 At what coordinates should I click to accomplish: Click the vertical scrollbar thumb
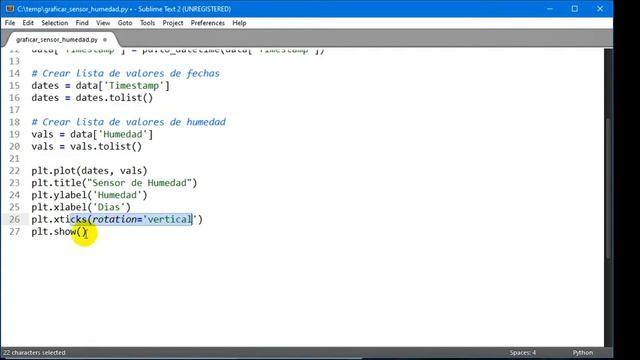coord(608,188)
